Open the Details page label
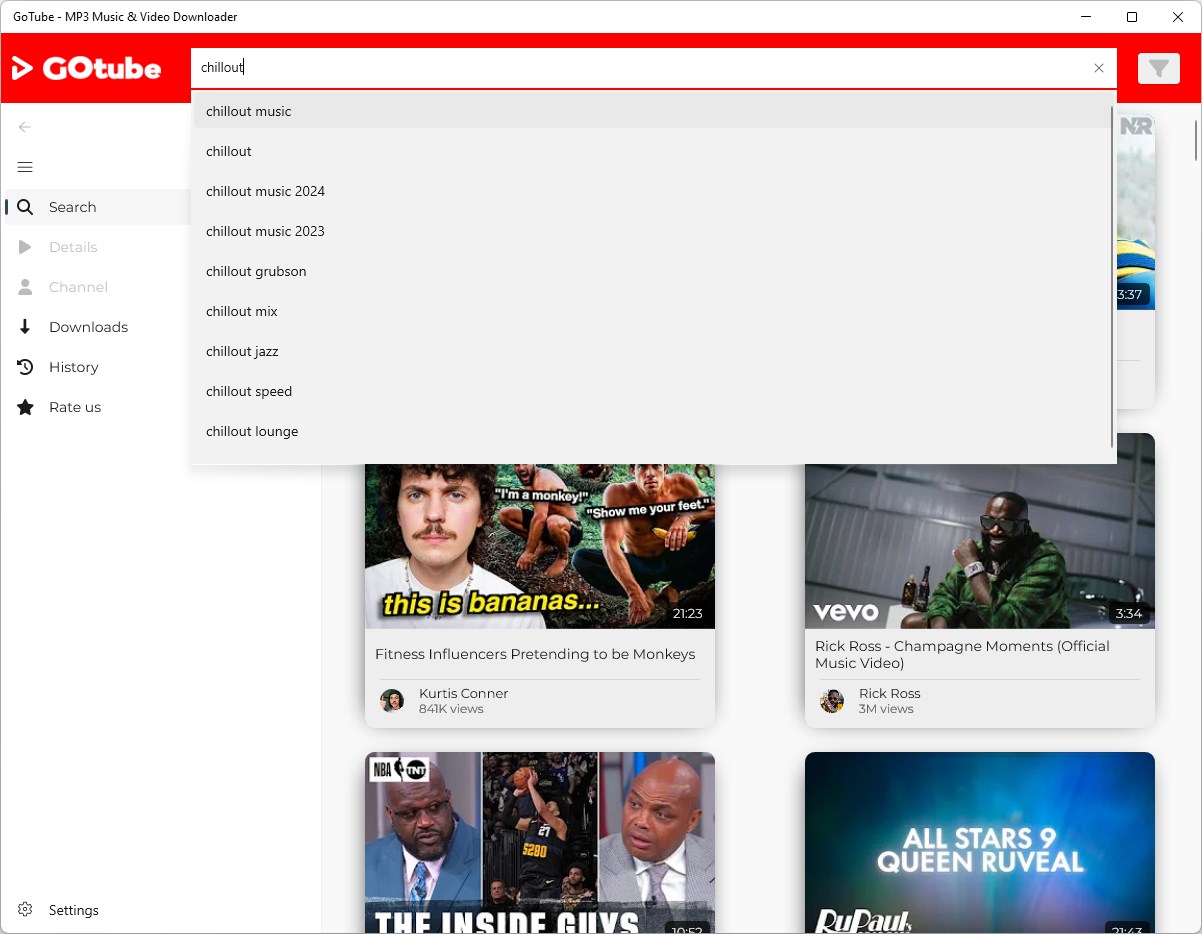The width and height of the screenshot is (1202, 934). 73,247
